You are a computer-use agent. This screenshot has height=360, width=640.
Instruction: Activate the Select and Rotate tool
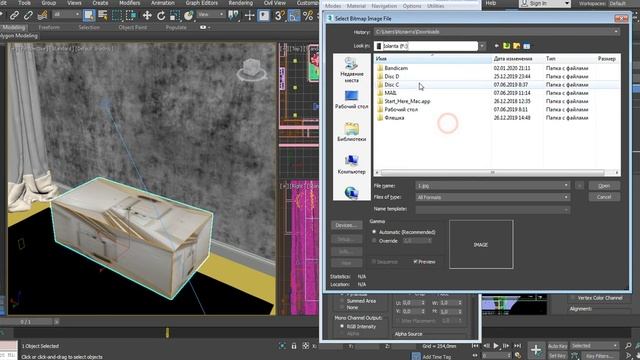[161, 16]
